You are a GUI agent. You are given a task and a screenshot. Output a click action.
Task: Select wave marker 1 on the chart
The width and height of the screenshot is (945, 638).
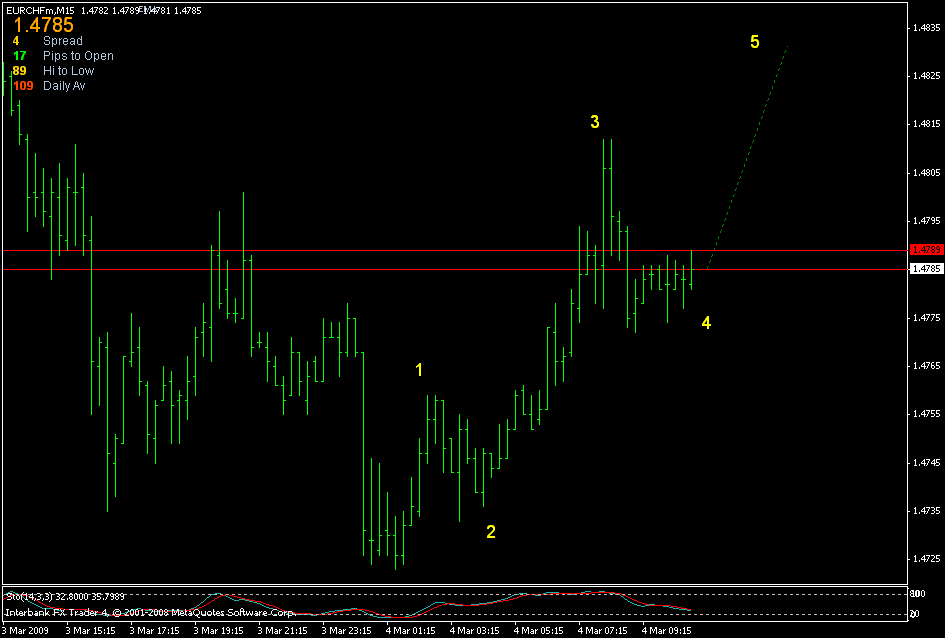(420, 369)
